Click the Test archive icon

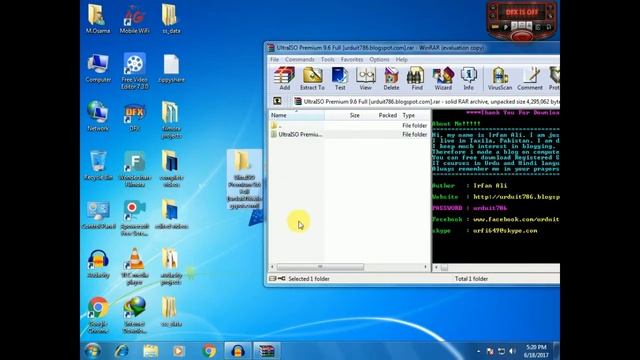point(340,79)
